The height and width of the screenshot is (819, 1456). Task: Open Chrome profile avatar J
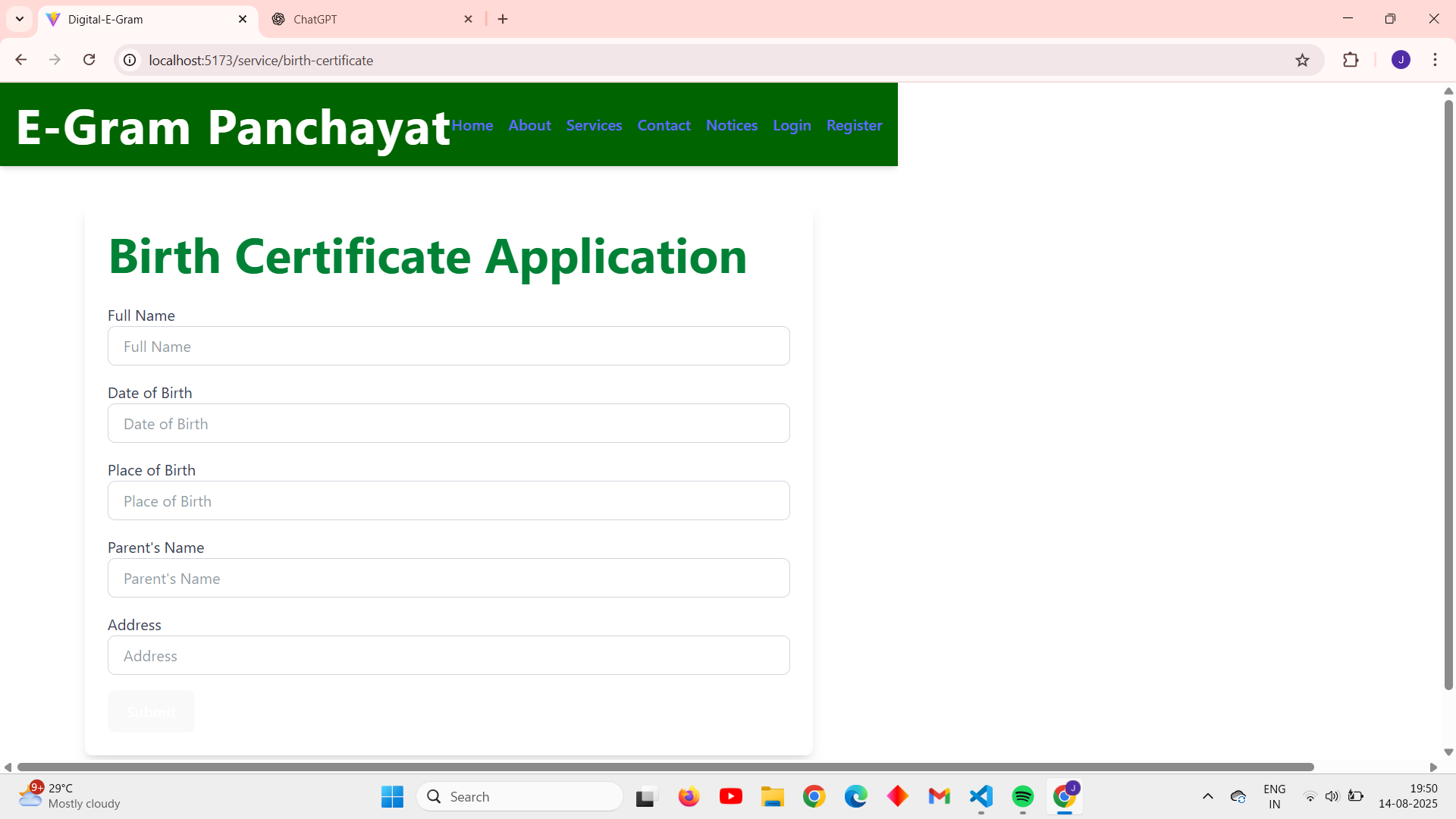click(x=1401, y=60)
